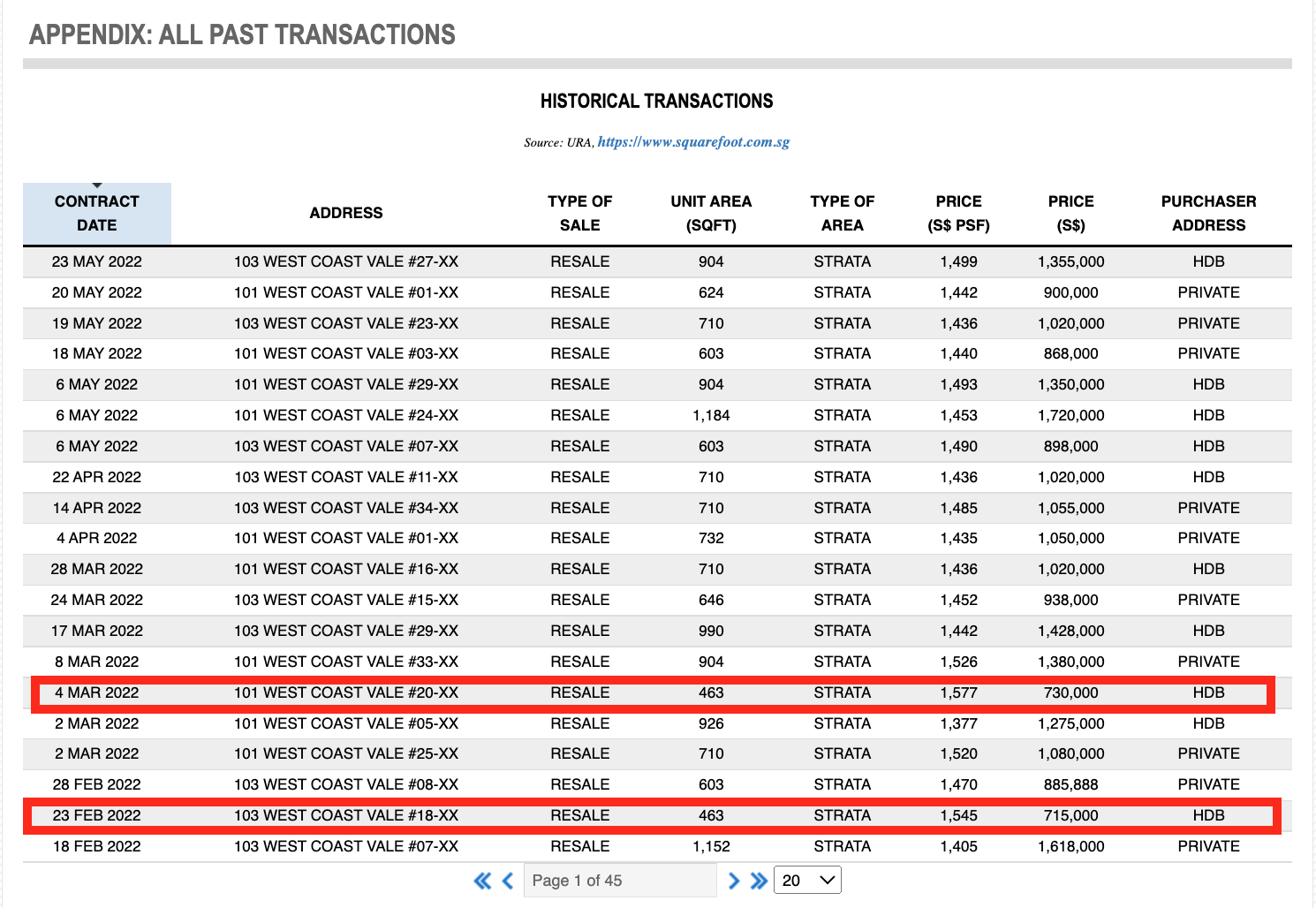Click price cell 1,720,000
This screenshot has height=908, width=1316.
(1071, 415)
